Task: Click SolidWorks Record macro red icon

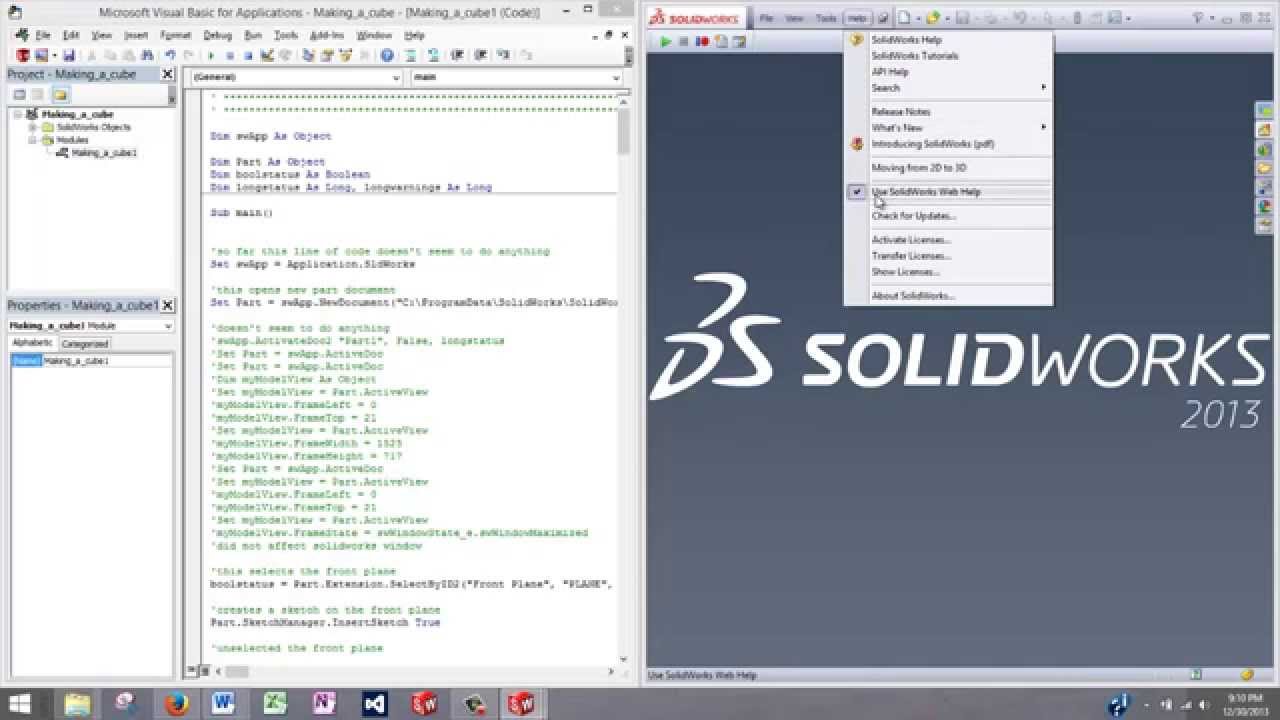Action: point(702,42)
